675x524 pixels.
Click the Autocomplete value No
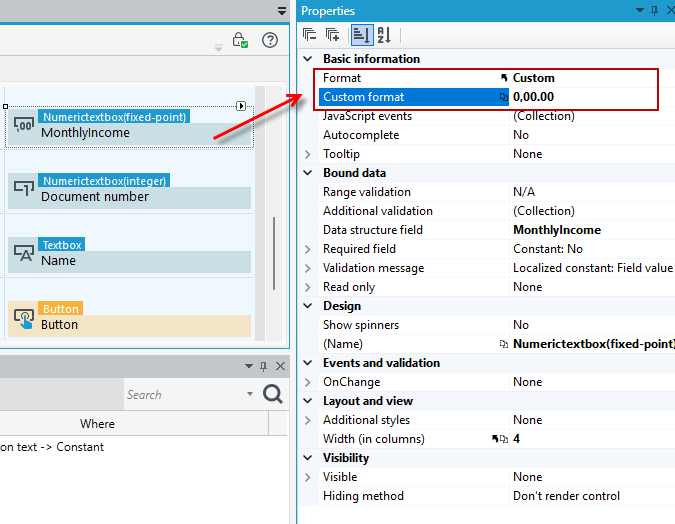521,135
